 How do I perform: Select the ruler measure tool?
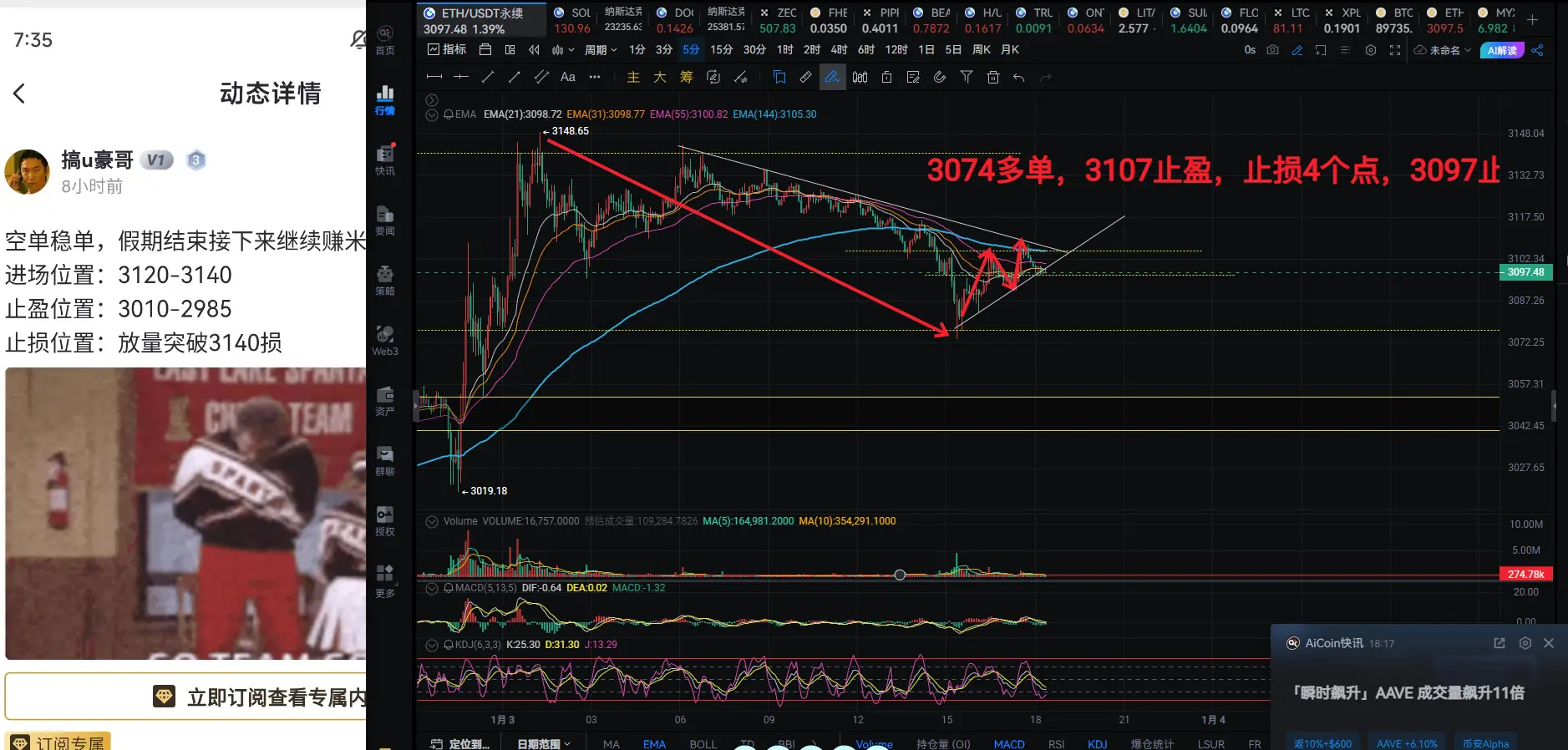click(x=805, y=77)
